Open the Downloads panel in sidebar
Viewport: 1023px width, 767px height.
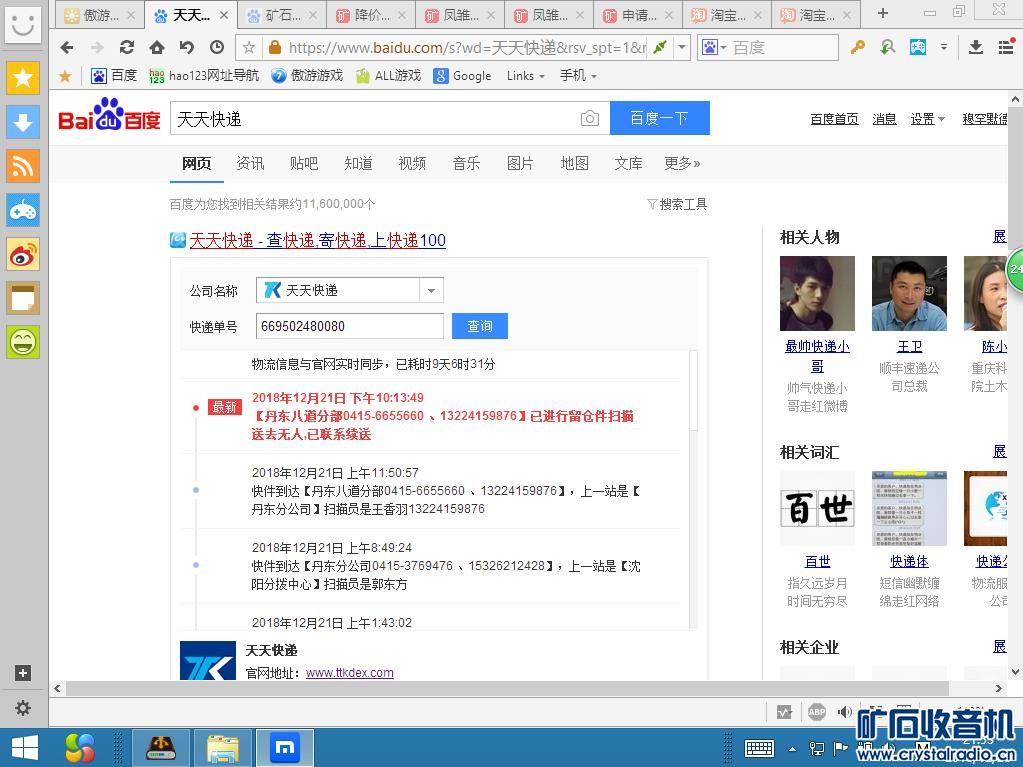(23, 122)
